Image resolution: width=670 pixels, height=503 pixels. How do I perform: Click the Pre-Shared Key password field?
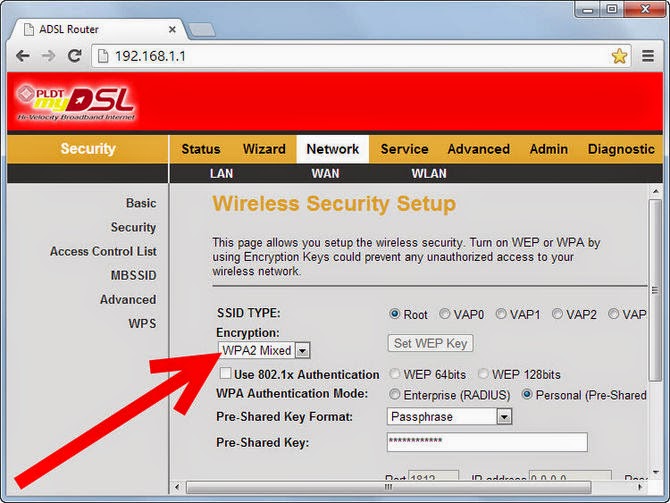[x=487, y=442]
